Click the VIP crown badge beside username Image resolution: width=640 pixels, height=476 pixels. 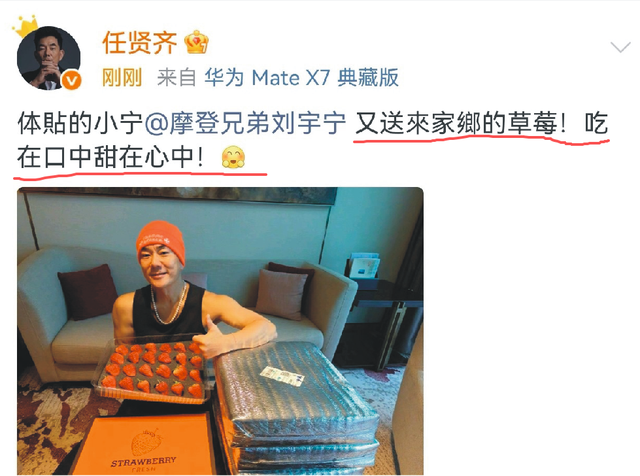pyautogui.click(x=196, y=42)
